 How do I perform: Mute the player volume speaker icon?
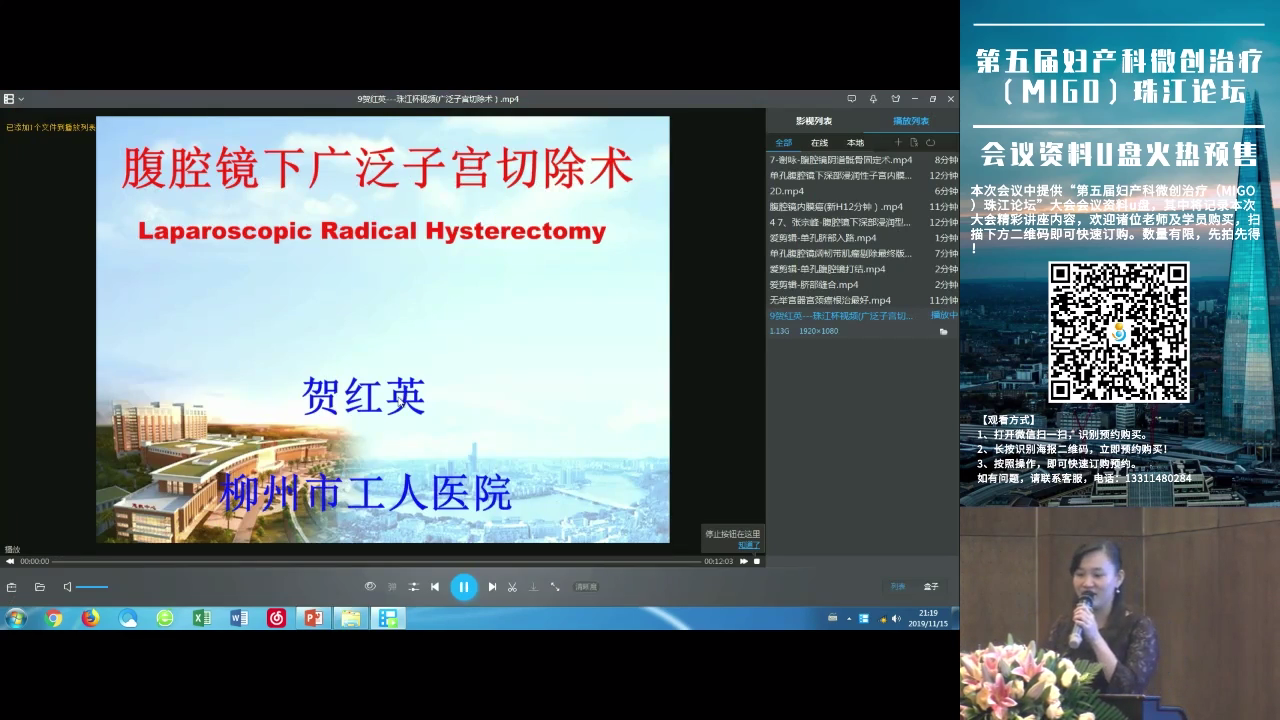(67, 587)
